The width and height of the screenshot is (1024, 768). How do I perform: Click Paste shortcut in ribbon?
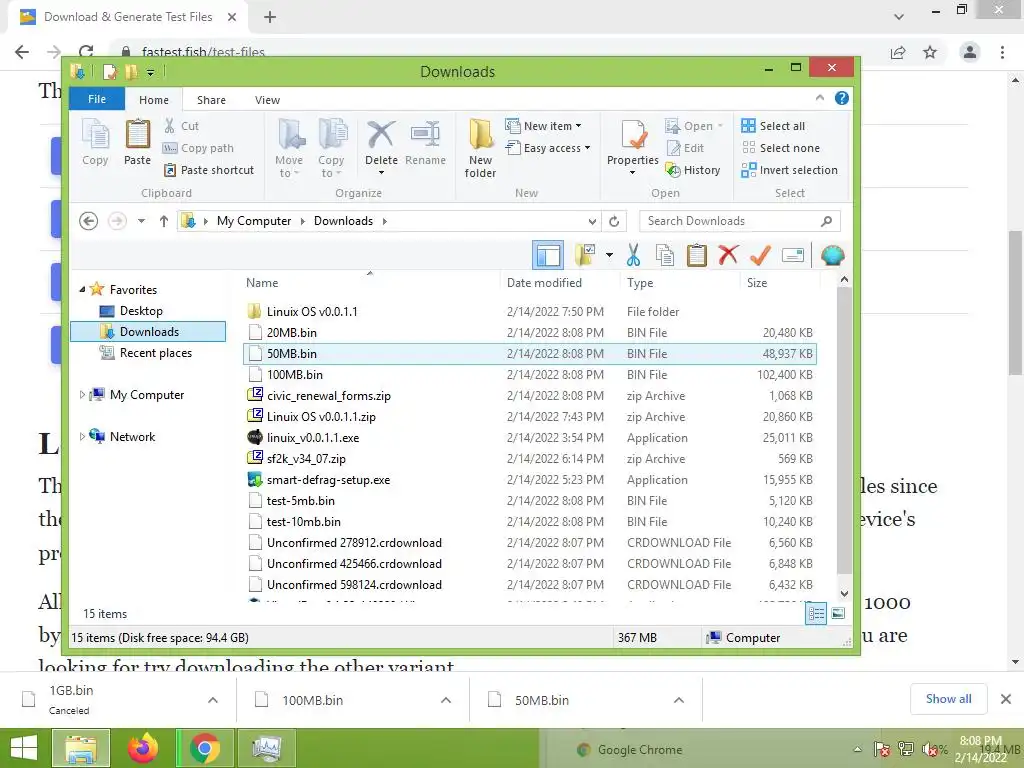coord(208,170)
